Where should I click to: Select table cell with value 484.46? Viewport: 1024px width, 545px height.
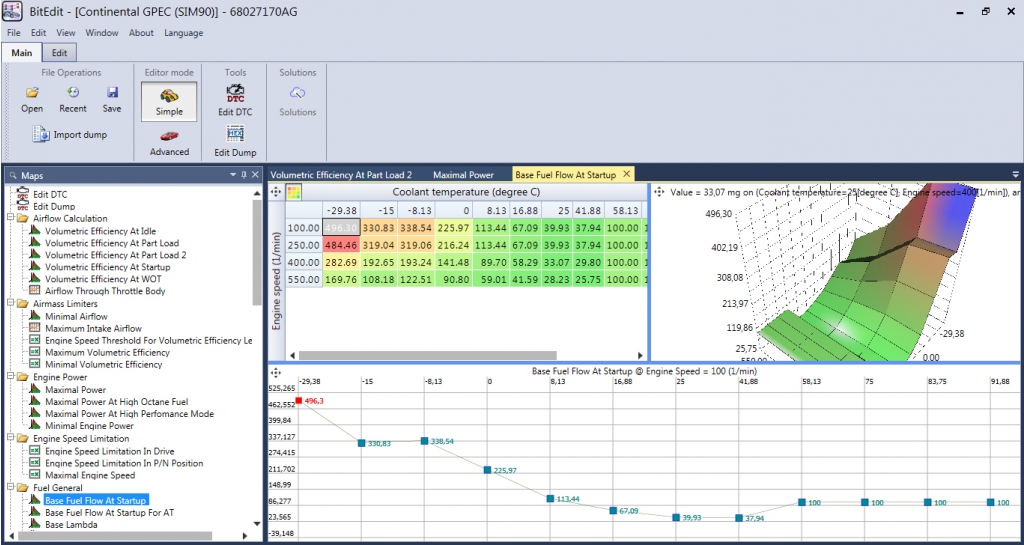(341, 245)
